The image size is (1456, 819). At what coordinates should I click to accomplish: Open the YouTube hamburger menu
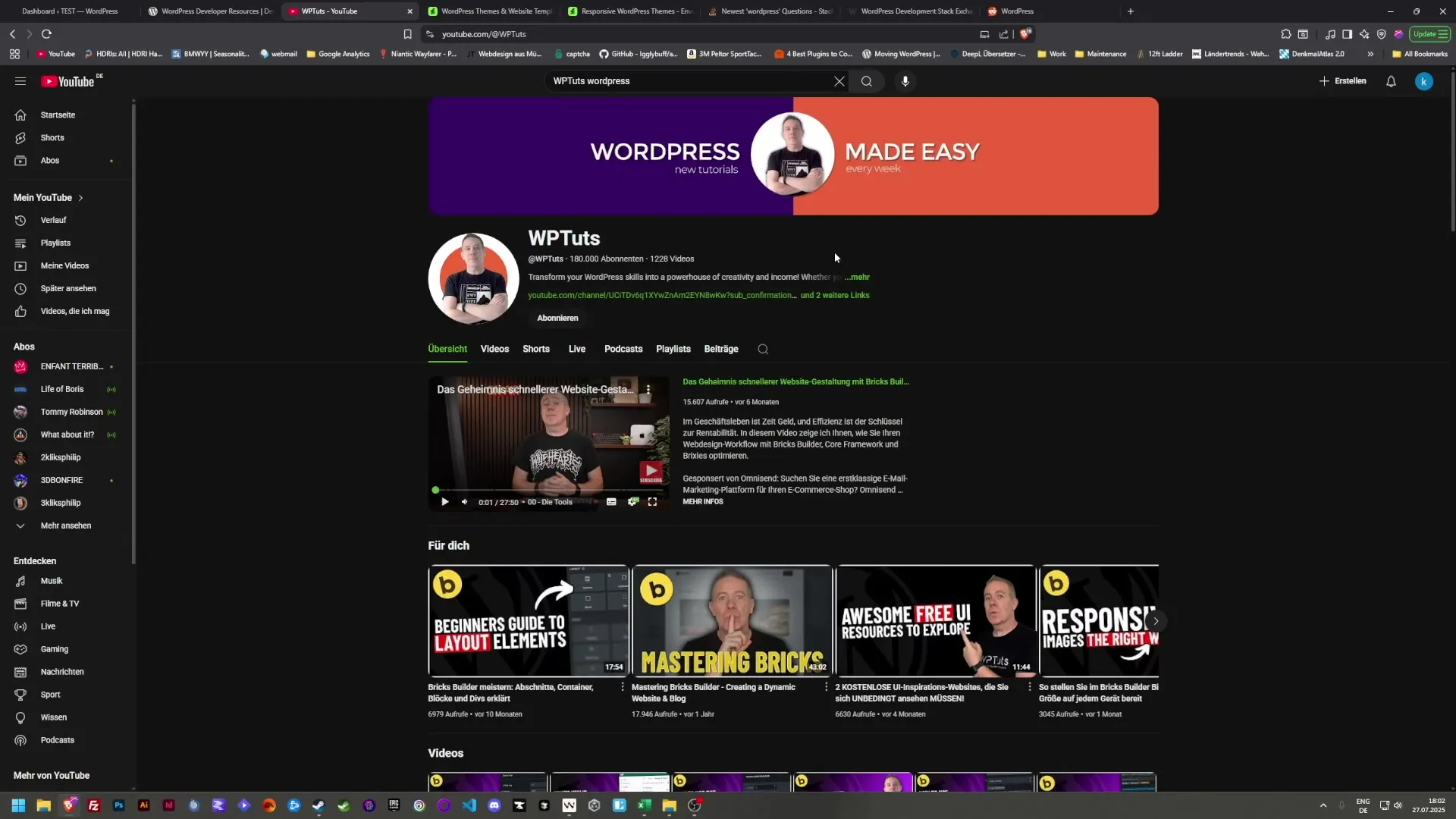(20, 81)
